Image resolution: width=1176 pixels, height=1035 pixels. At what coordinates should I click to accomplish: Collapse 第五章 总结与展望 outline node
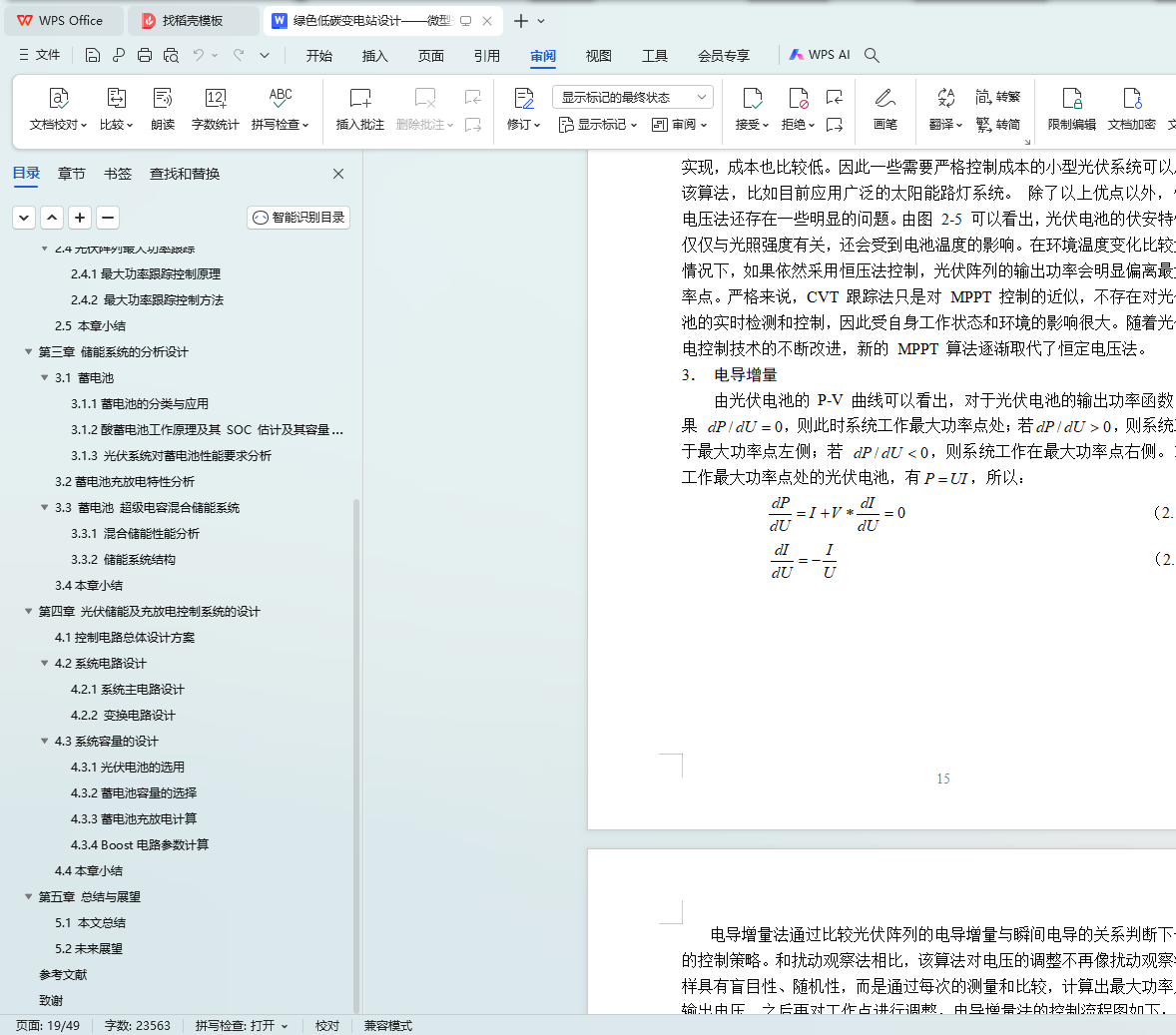[29, 895]
